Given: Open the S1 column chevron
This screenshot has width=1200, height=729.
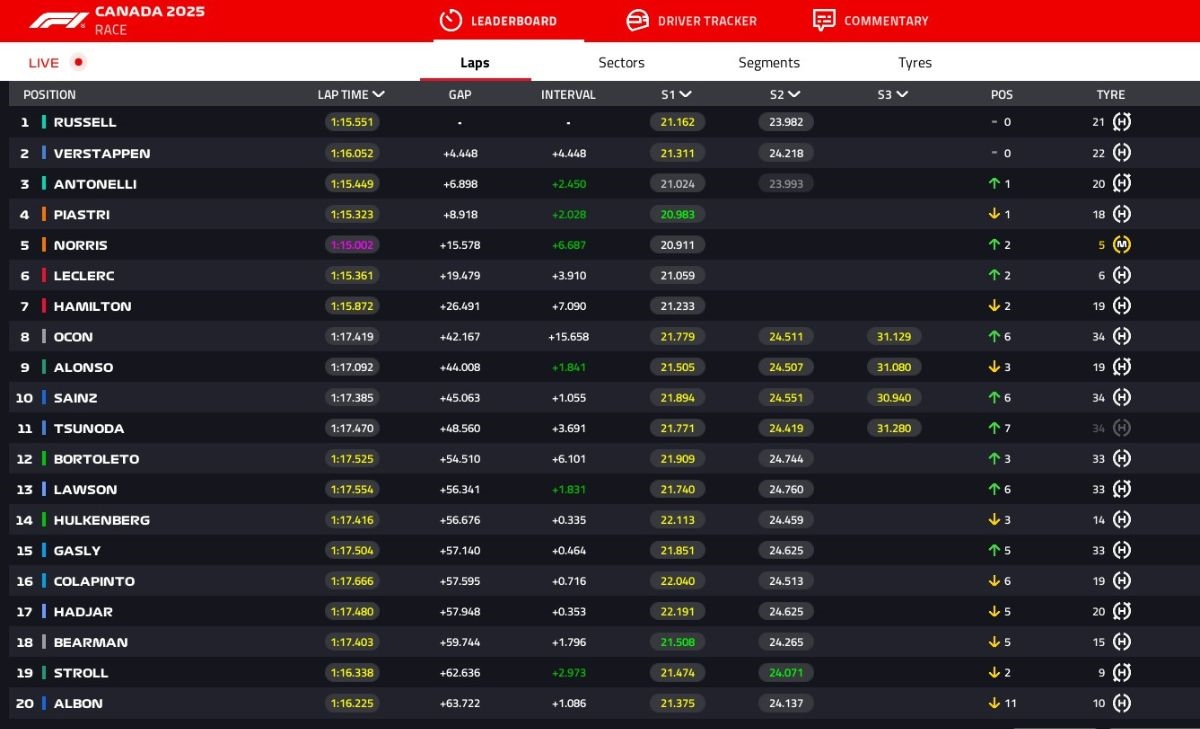Looking at the screenshot, I should (685, 95).
